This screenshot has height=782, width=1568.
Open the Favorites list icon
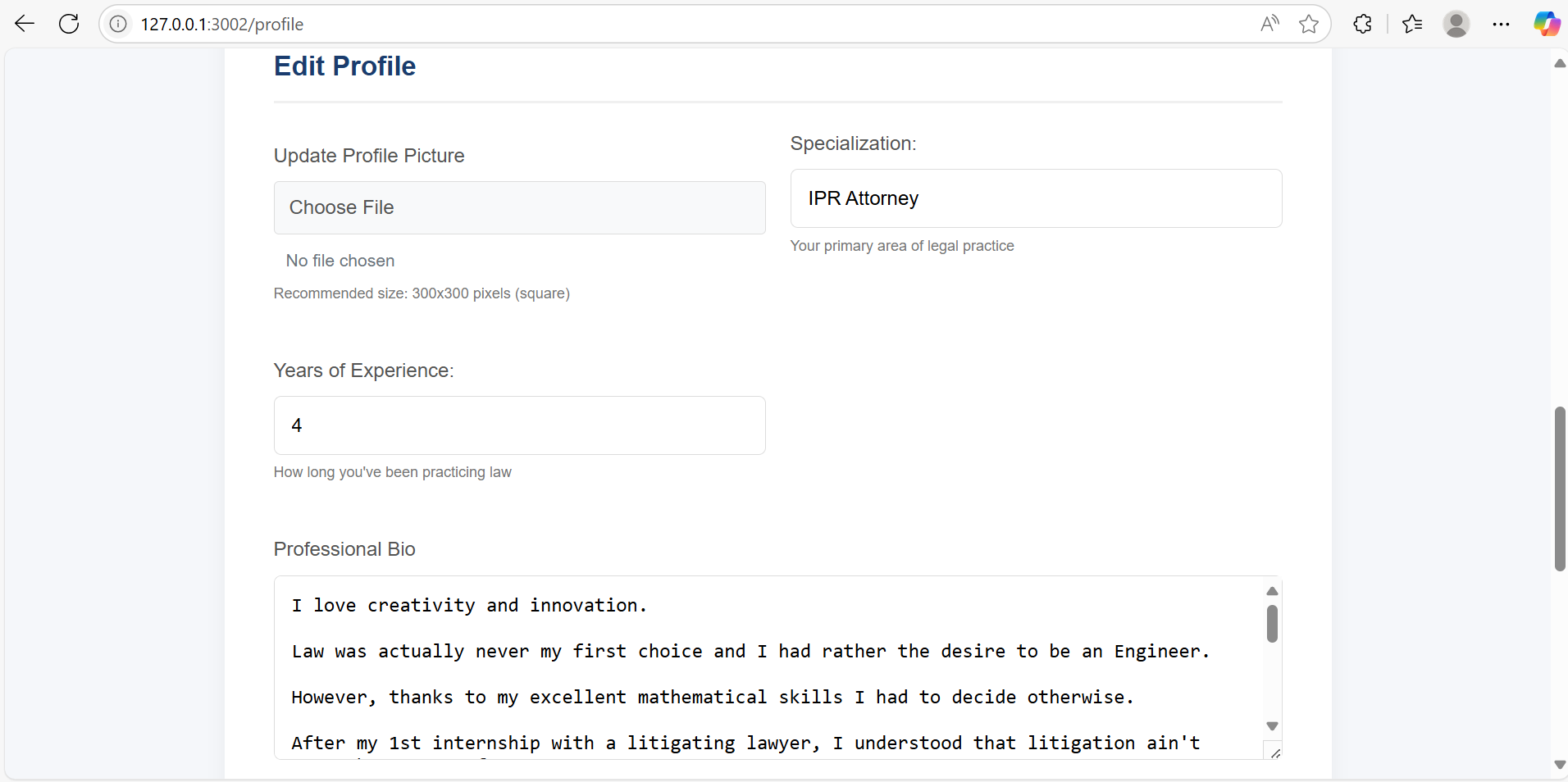(x=1412, y=24)
